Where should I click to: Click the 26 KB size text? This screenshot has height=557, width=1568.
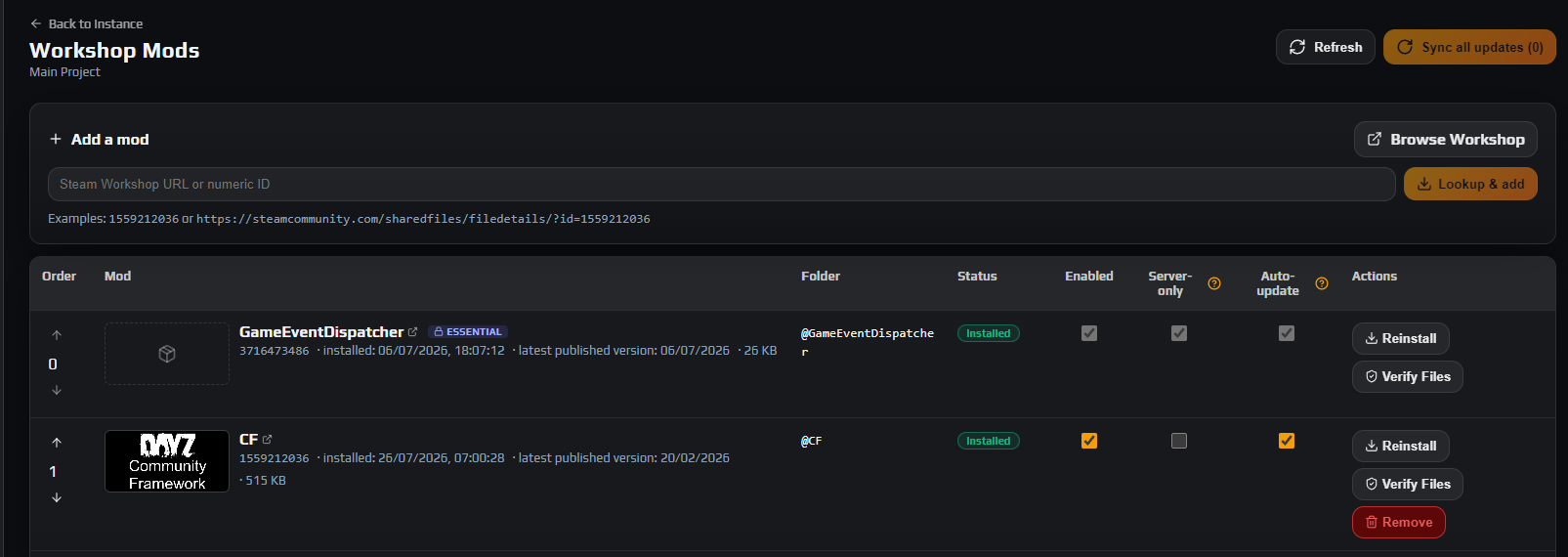click(x=760, y=351)
